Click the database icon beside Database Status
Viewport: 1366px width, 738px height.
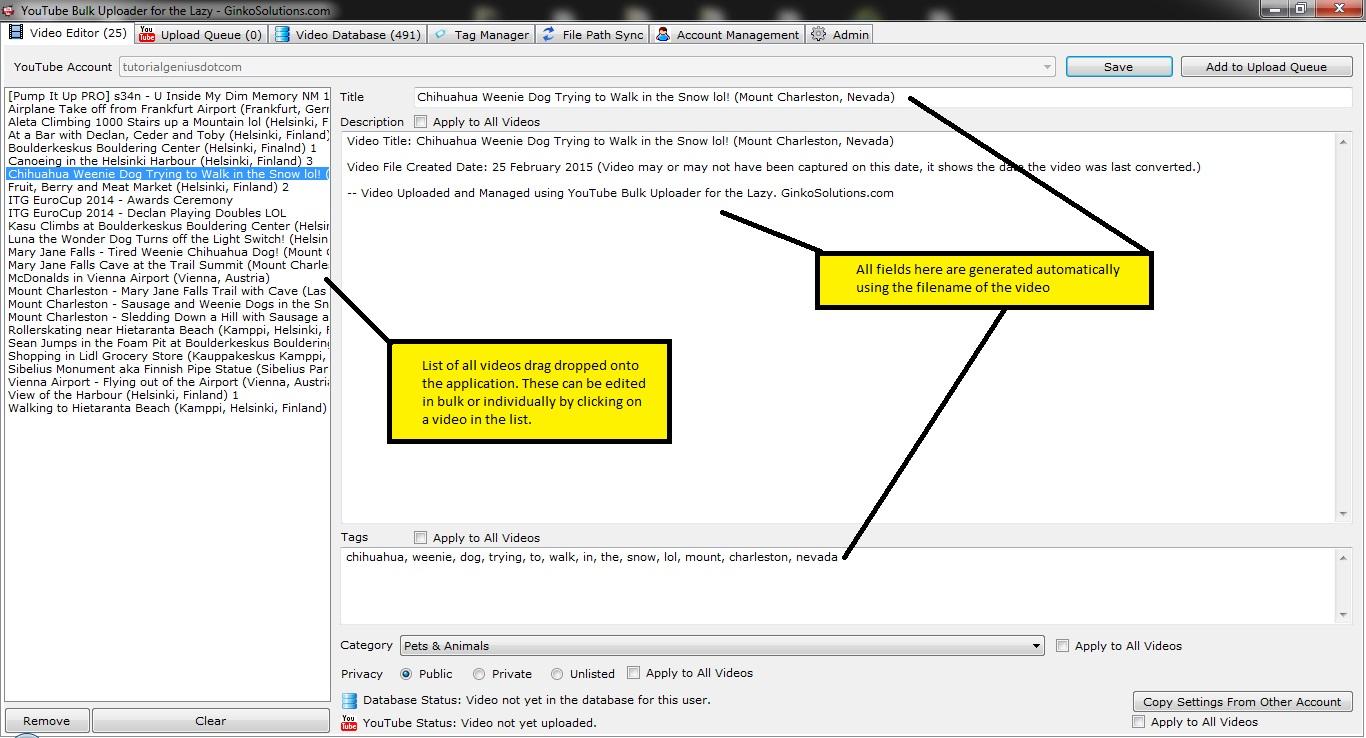[x=349, y=700]
